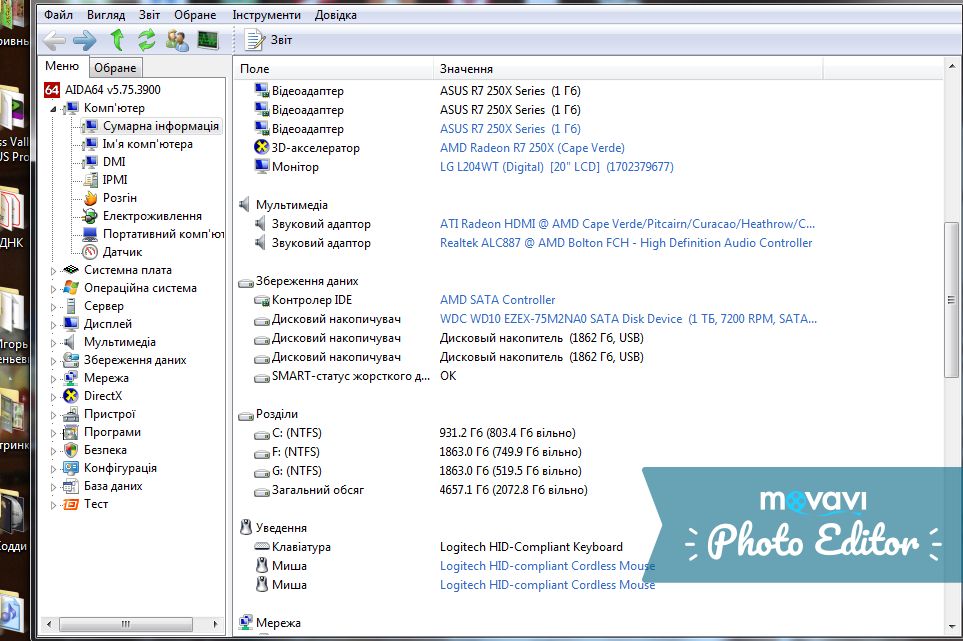Click the Датчик gauge icon

[x=90, y=252]
